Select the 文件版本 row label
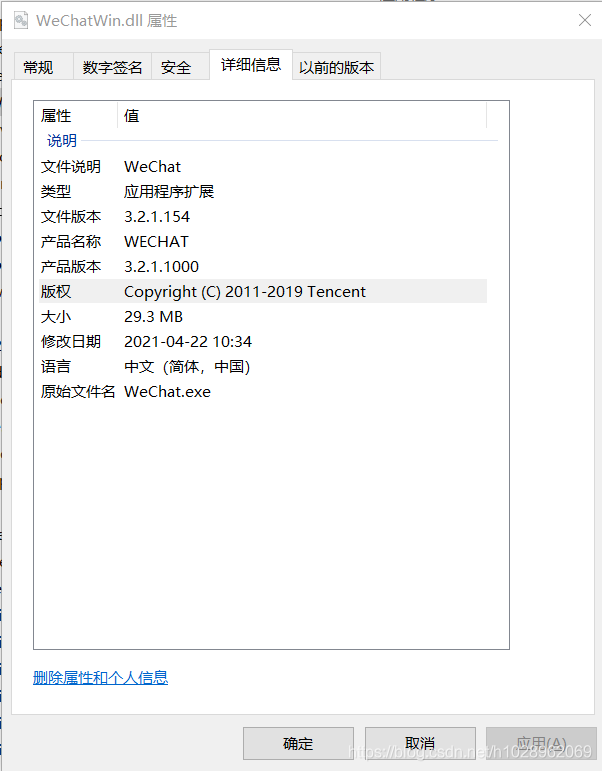 tap(71, 216)
